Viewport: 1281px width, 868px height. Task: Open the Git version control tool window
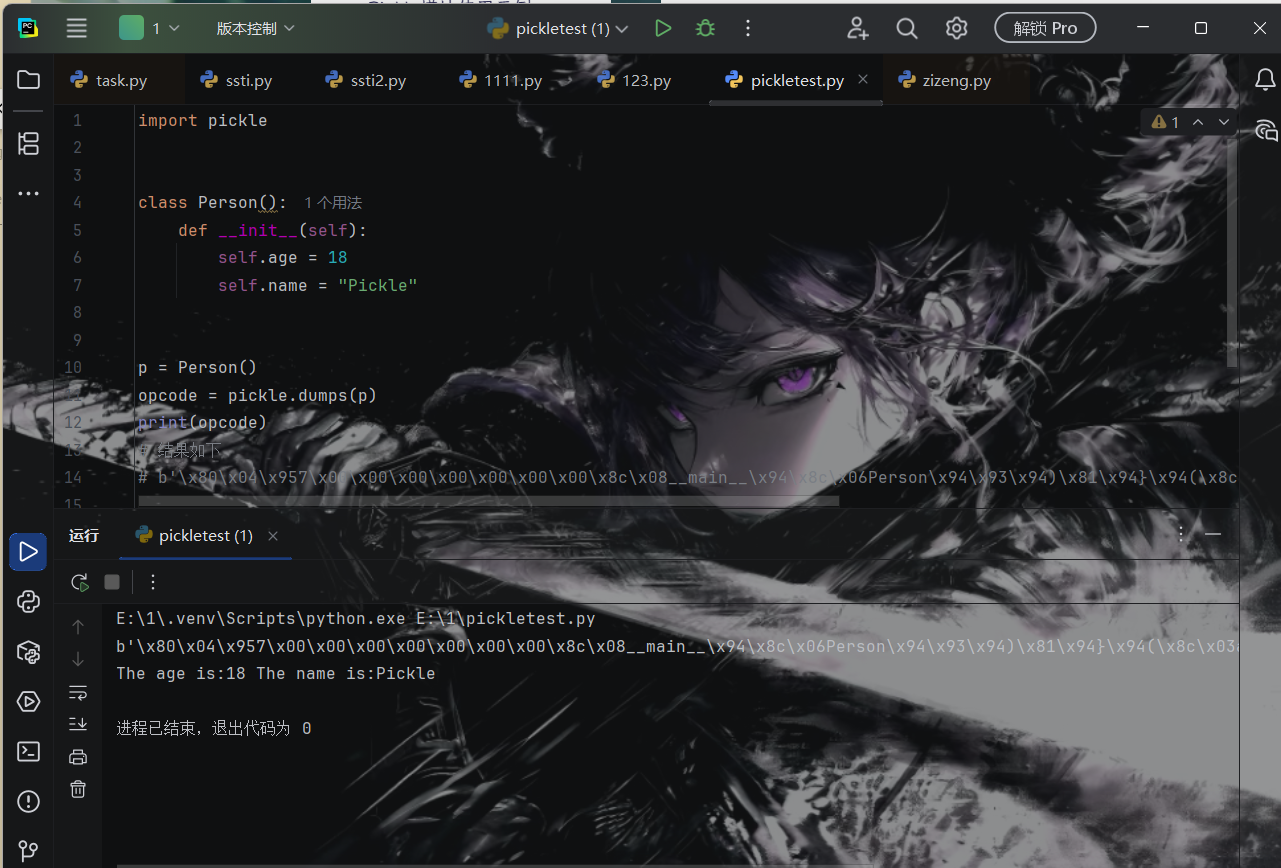pyautogui.click(x=28, y=850)
